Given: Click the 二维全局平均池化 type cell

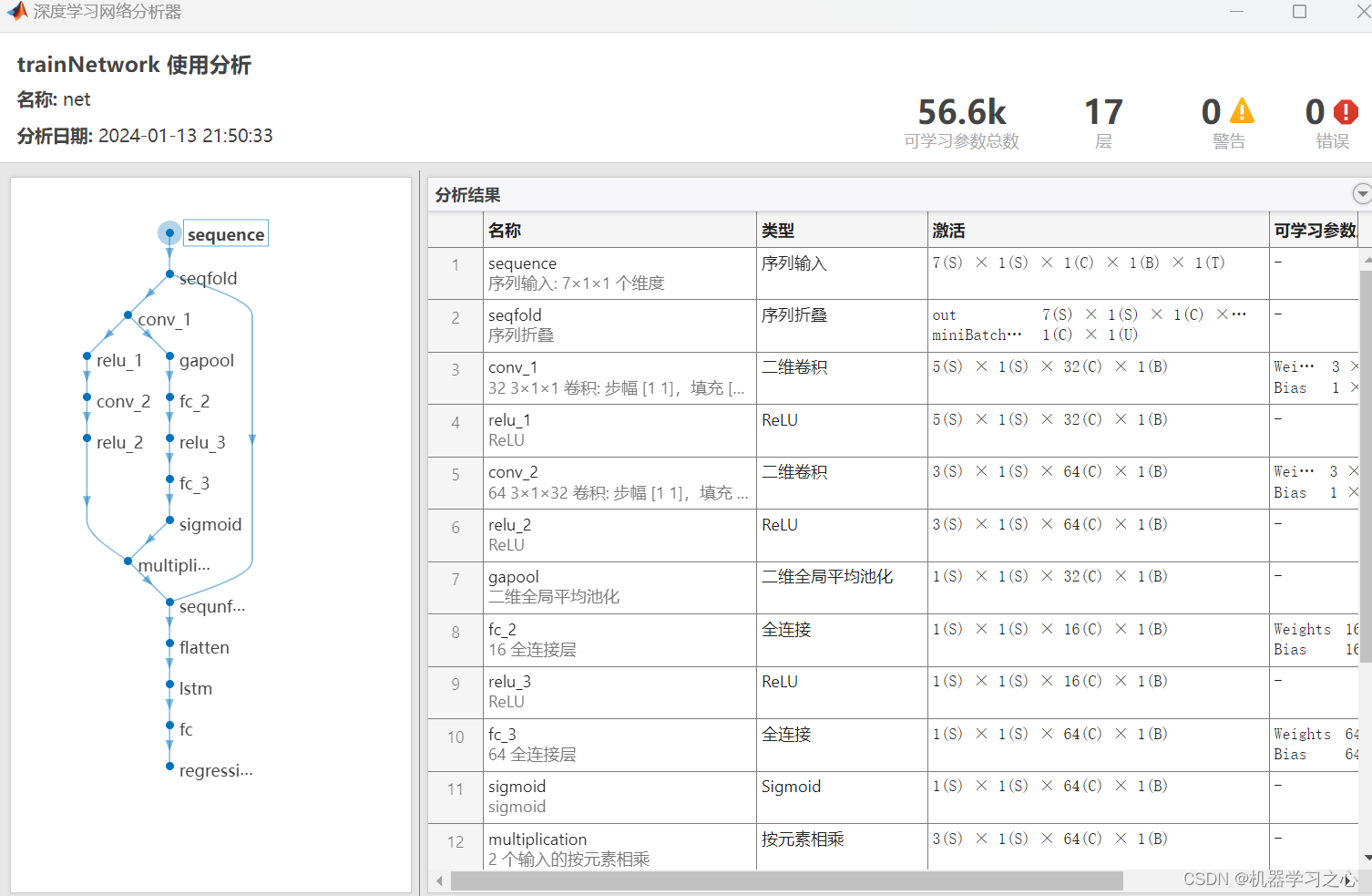Looking at the screenshot, I should [x=842, y=588].
